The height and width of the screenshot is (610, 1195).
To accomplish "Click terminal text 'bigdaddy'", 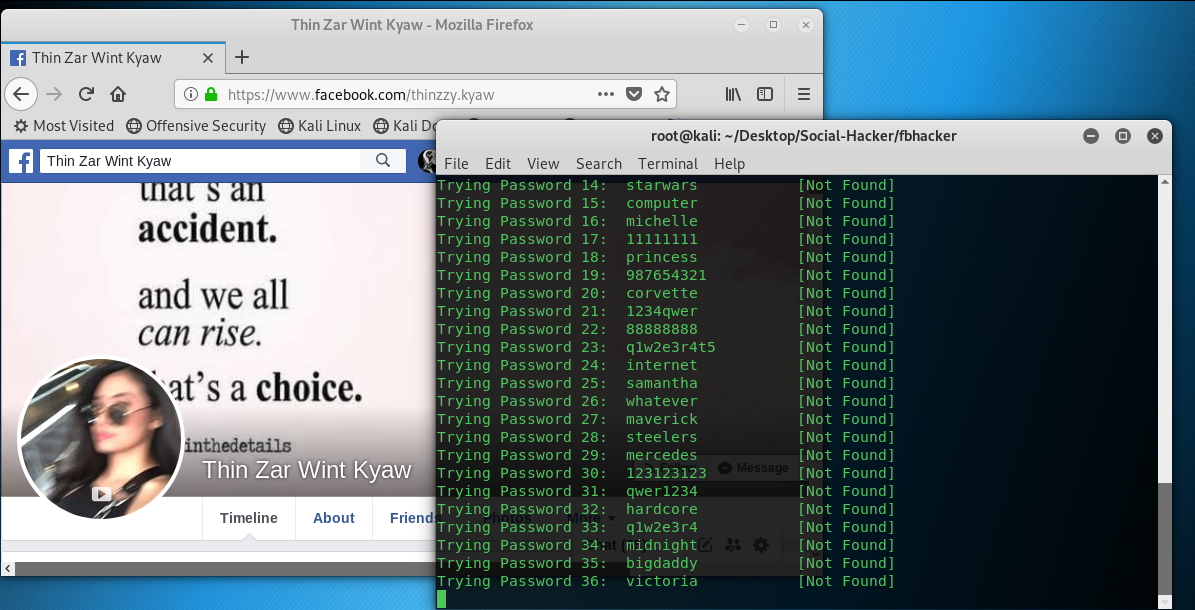I will click(x=662, y=563).
